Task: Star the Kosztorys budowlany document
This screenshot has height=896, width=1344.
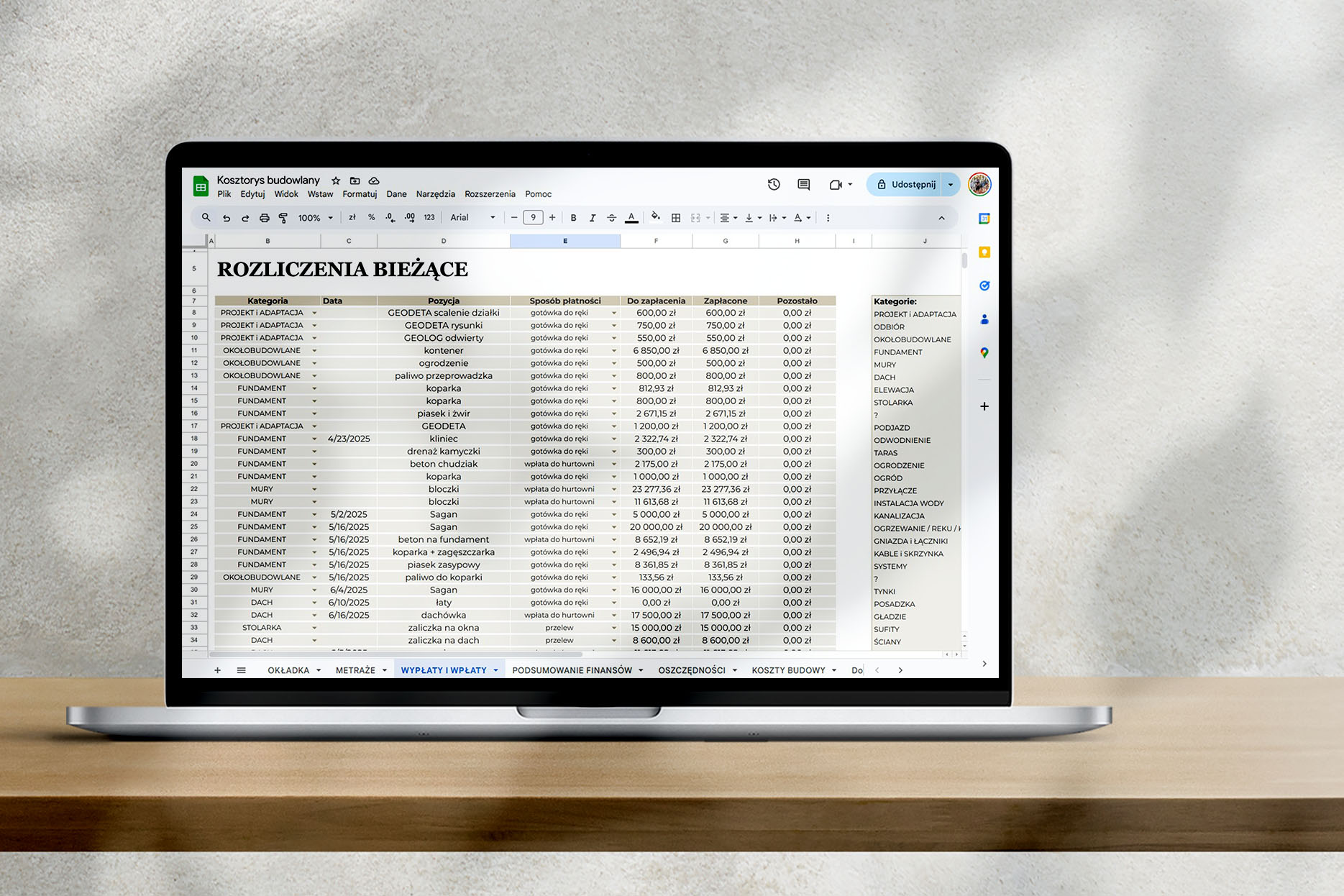Action: [x=336, y=180]
